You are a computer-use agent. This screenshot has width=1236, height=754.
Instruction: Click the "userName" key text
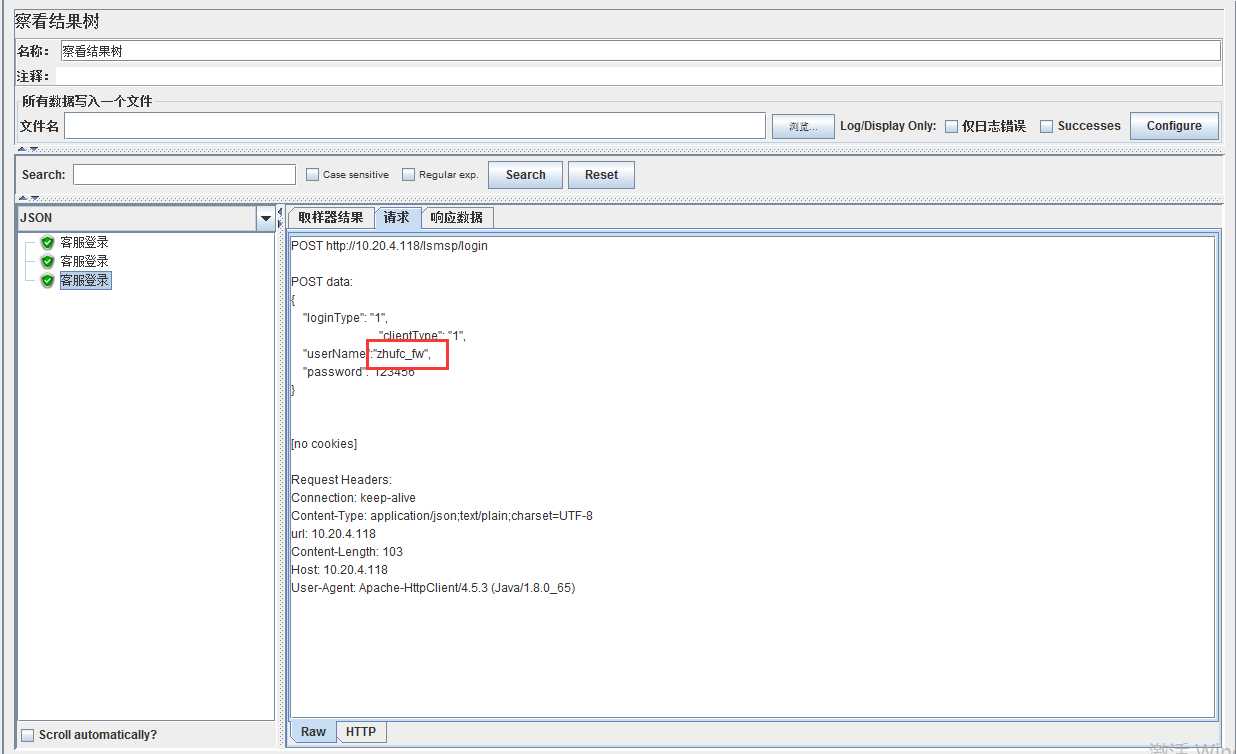coord(335,354)
